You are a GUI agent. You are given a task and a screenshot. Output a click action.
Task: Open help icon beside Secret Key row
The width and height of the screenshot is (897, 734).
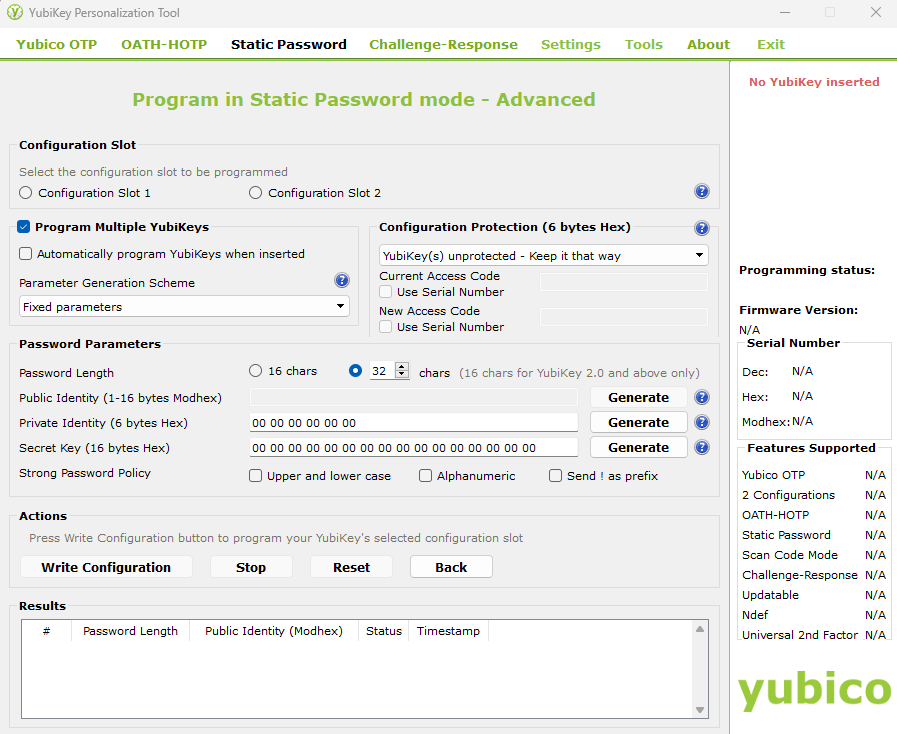pyautogui.click(x=701, y=447)
